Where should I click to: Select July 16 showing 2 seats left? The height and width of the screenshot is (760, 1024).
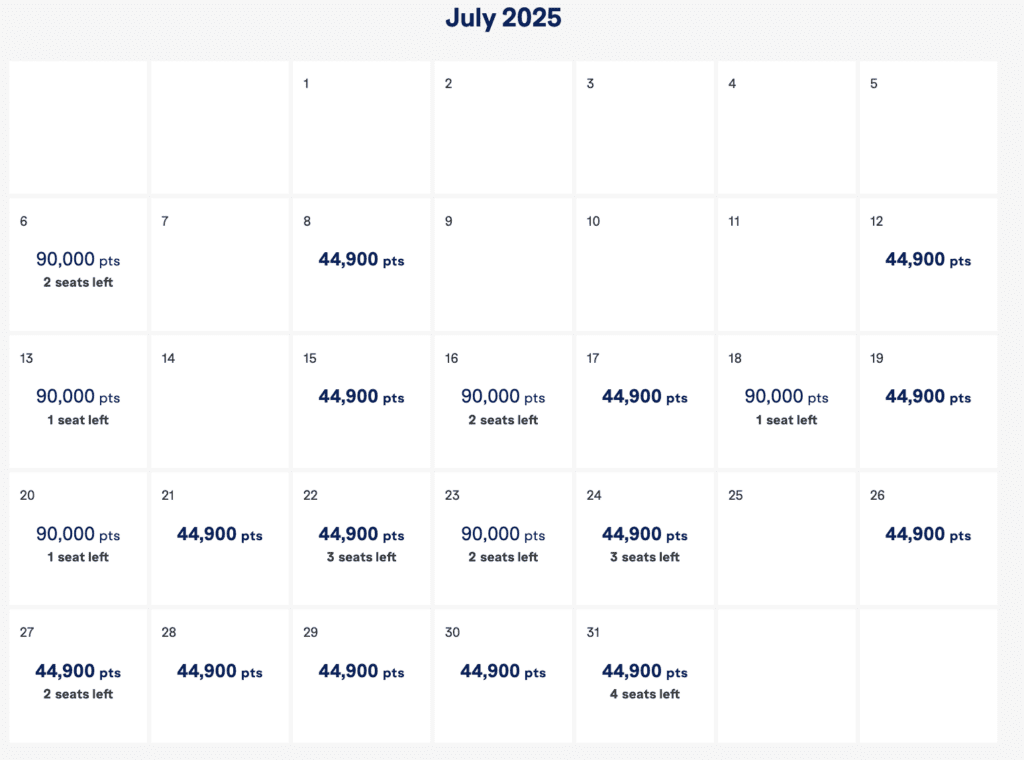tap(502, 400)
